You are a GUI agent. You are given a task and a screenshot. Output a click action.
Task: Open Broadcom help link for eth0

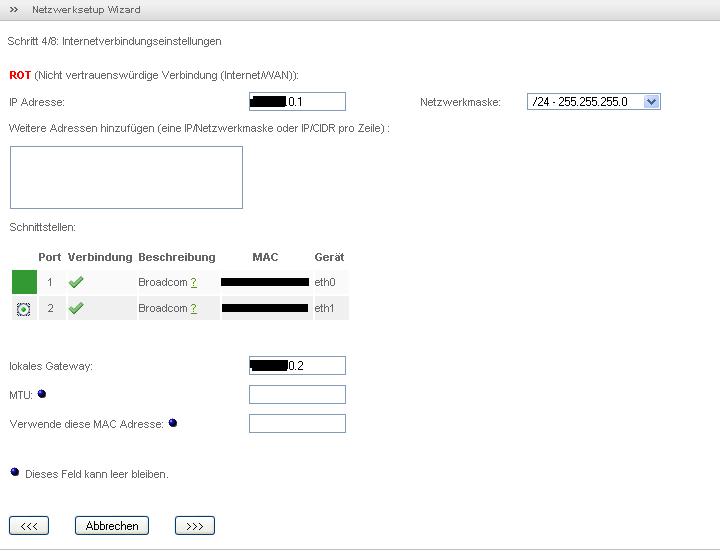point(193,283)
